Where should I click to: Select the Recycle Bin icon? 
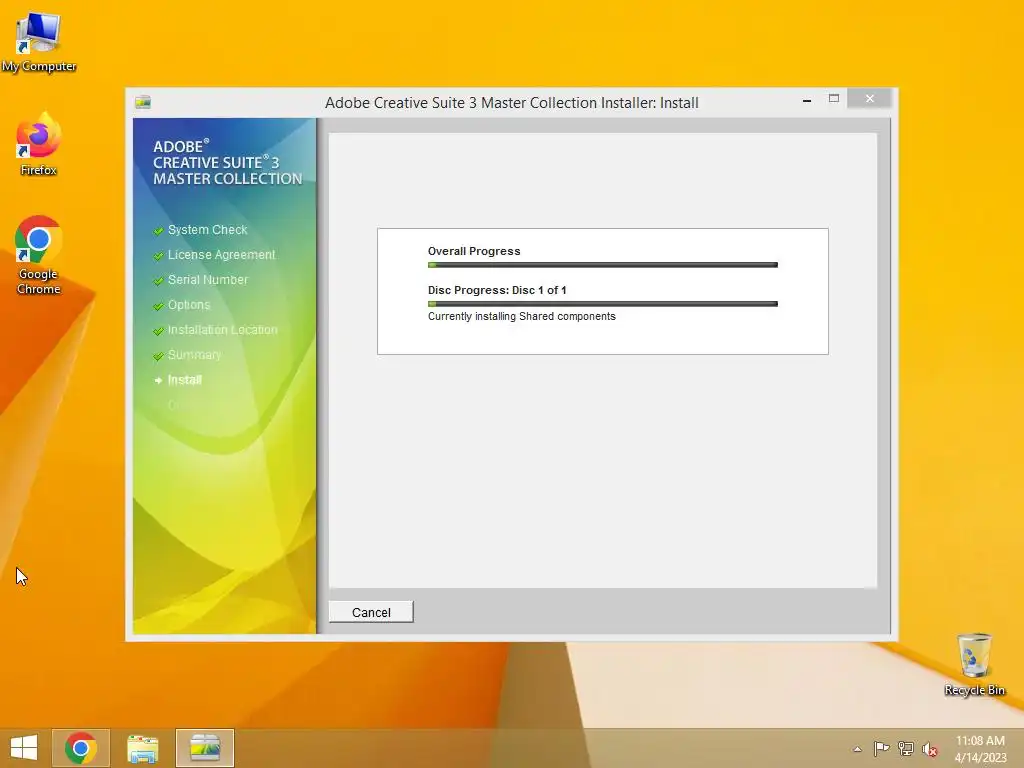974,664
